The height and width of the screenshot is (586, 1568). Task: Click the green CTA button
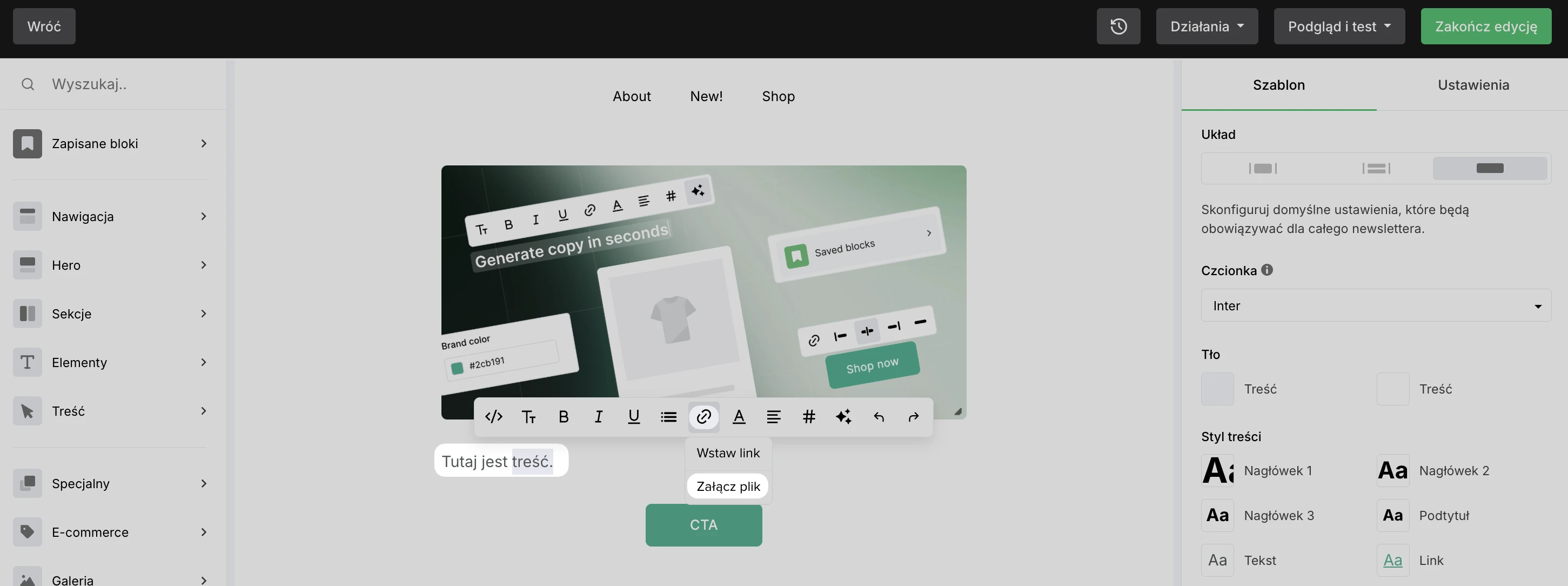(703, 525)
